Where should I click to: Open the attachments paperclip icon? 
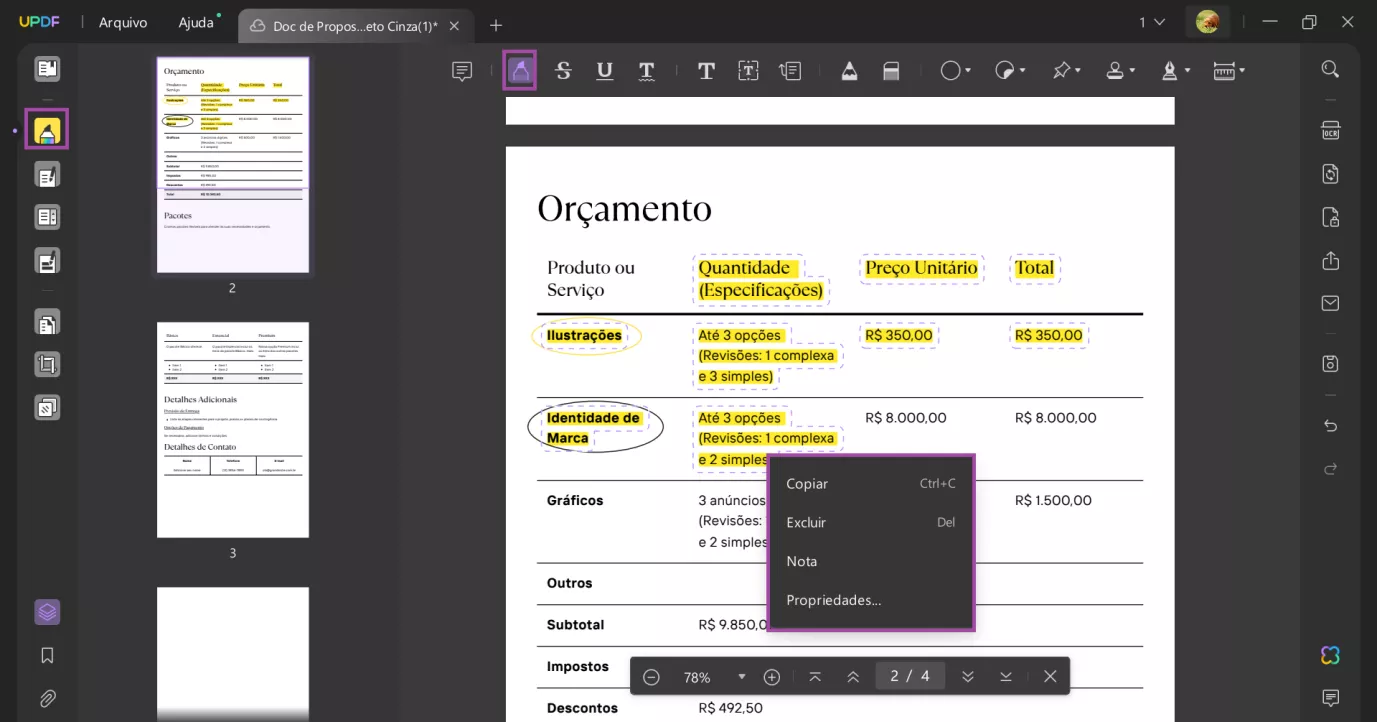click(47, 698)
